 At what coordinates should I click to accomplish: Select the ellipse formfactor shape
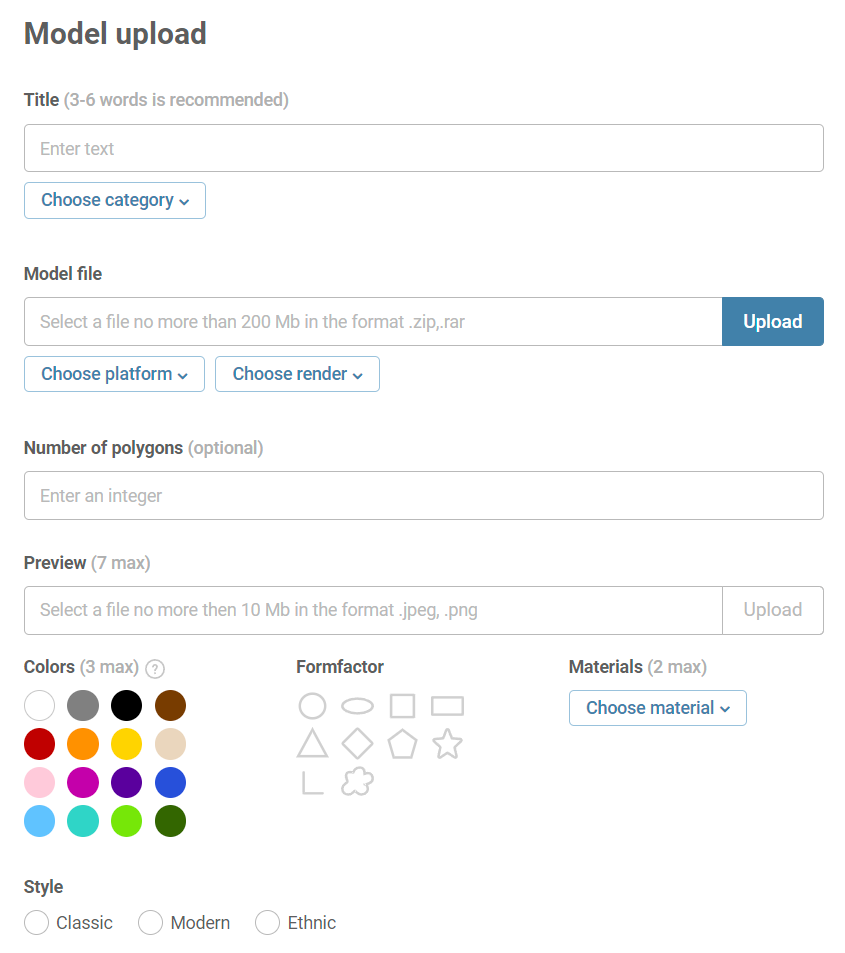357,706
